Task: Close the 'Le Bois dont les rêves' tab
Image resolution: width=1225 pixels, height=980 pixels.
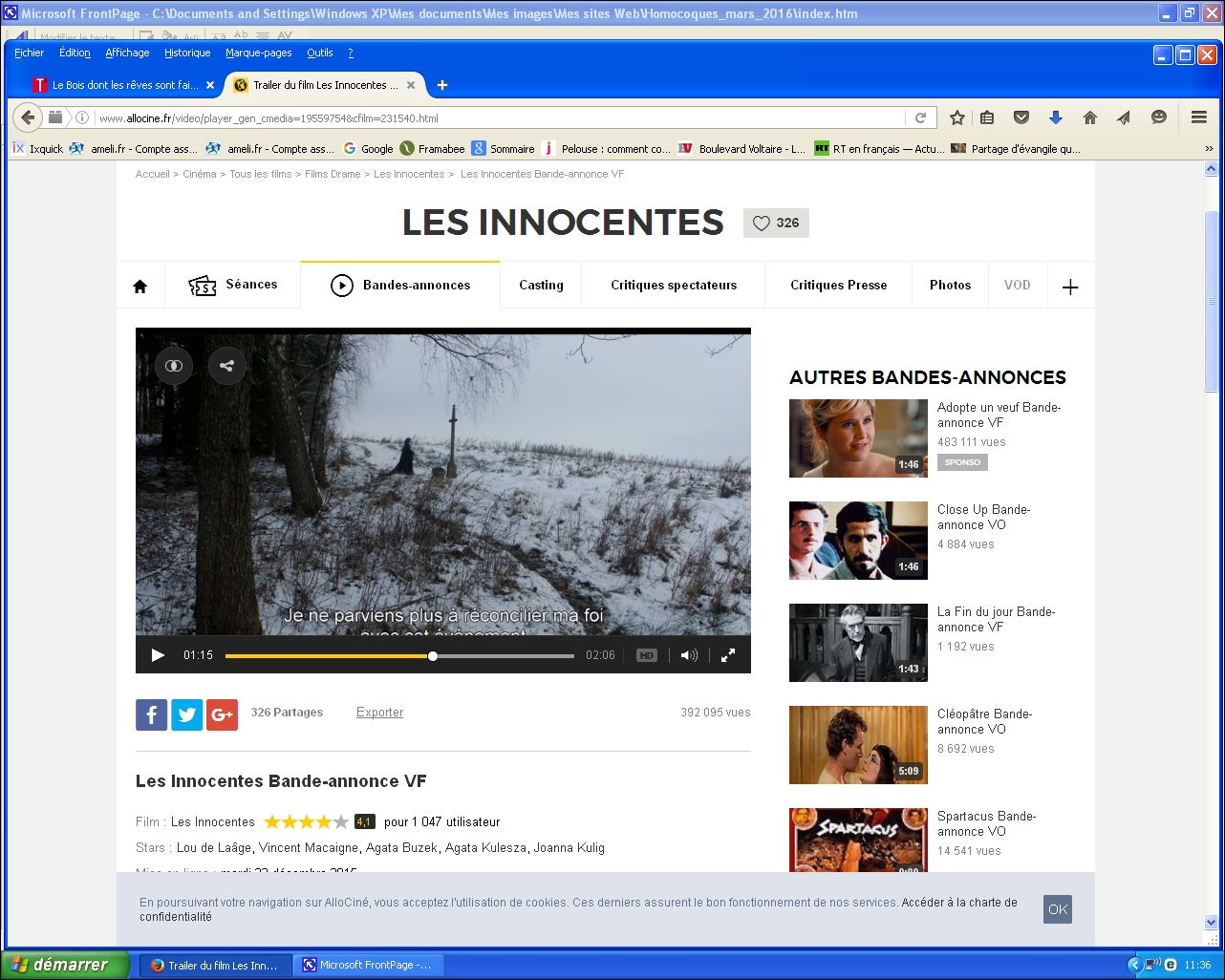Action: pos(210,85)
